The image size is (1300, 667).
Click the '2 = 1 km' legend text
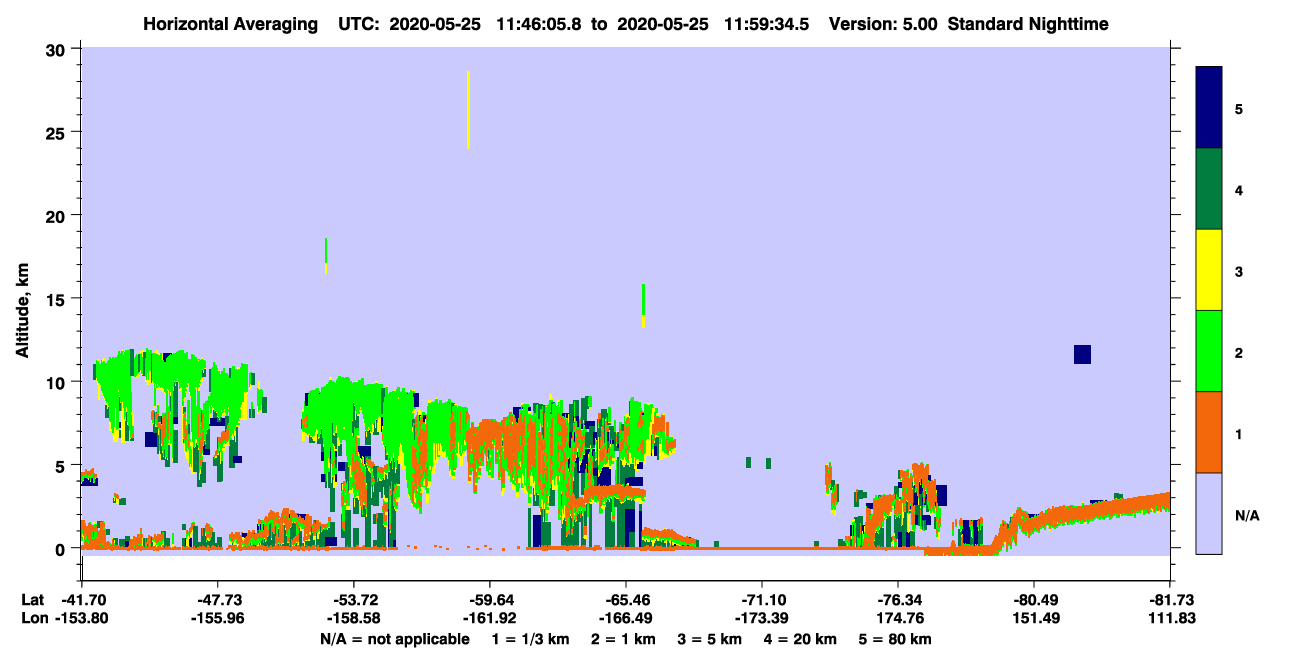pos(624,639)
